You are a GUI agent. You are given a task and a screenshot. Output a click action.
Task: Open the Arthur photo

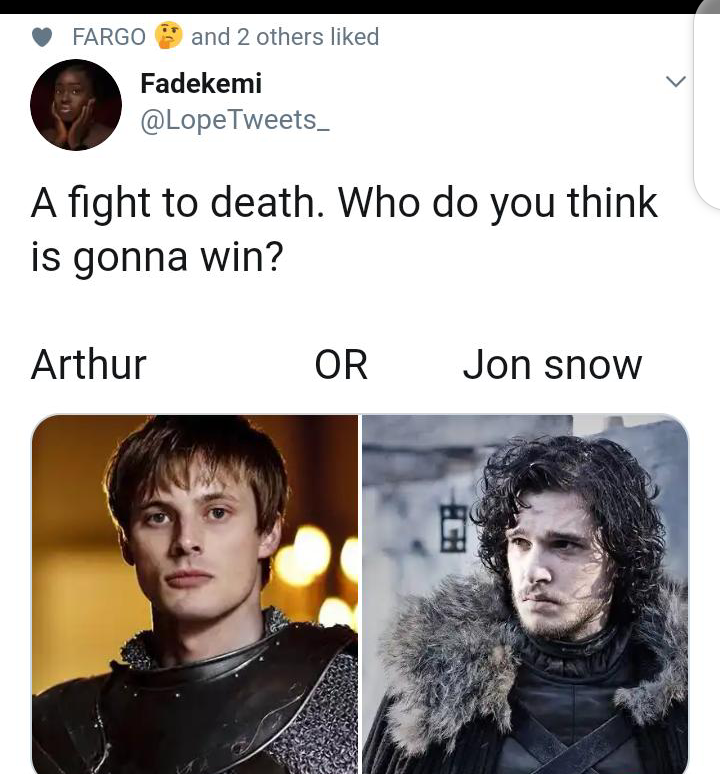(x=195, y=594)
